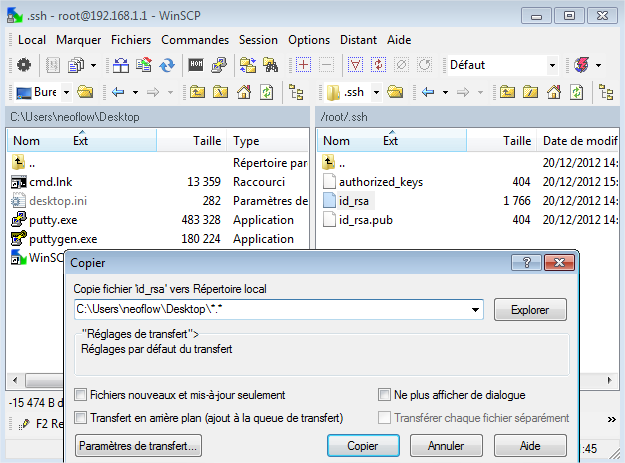Click local panel scrollbar left arrow
This screenshot has height=463, width=625.
pos(15,380)
